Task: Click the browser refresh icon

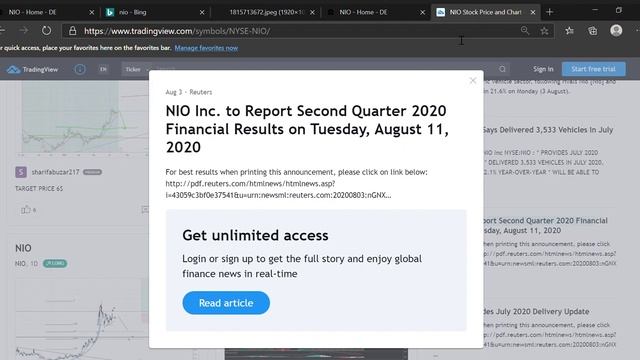Action: [x=47, y=31]
